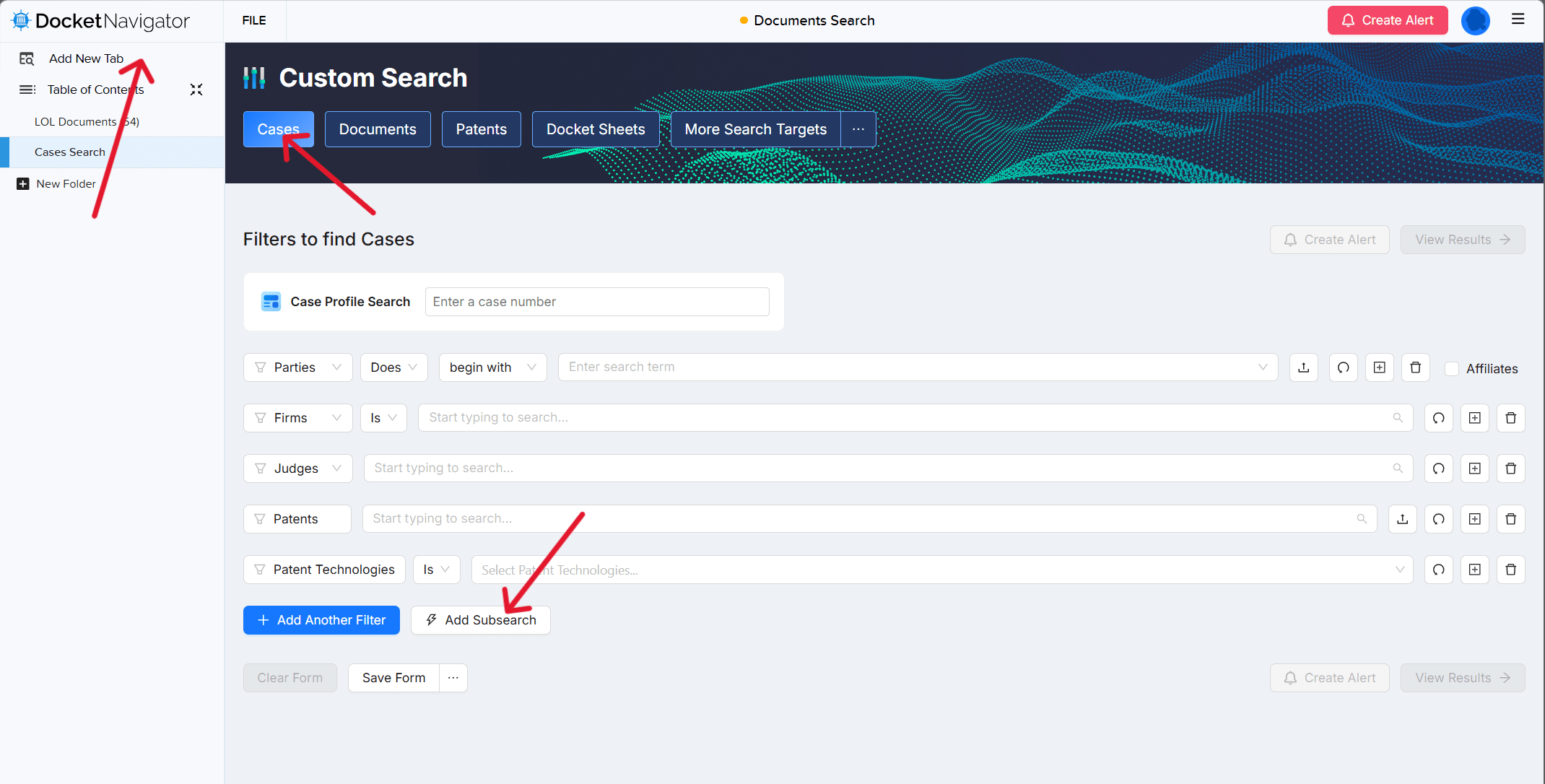1545x784 pixels.
Task: Open the hamburger menu top right
Action: click(x=1518, y=19)
